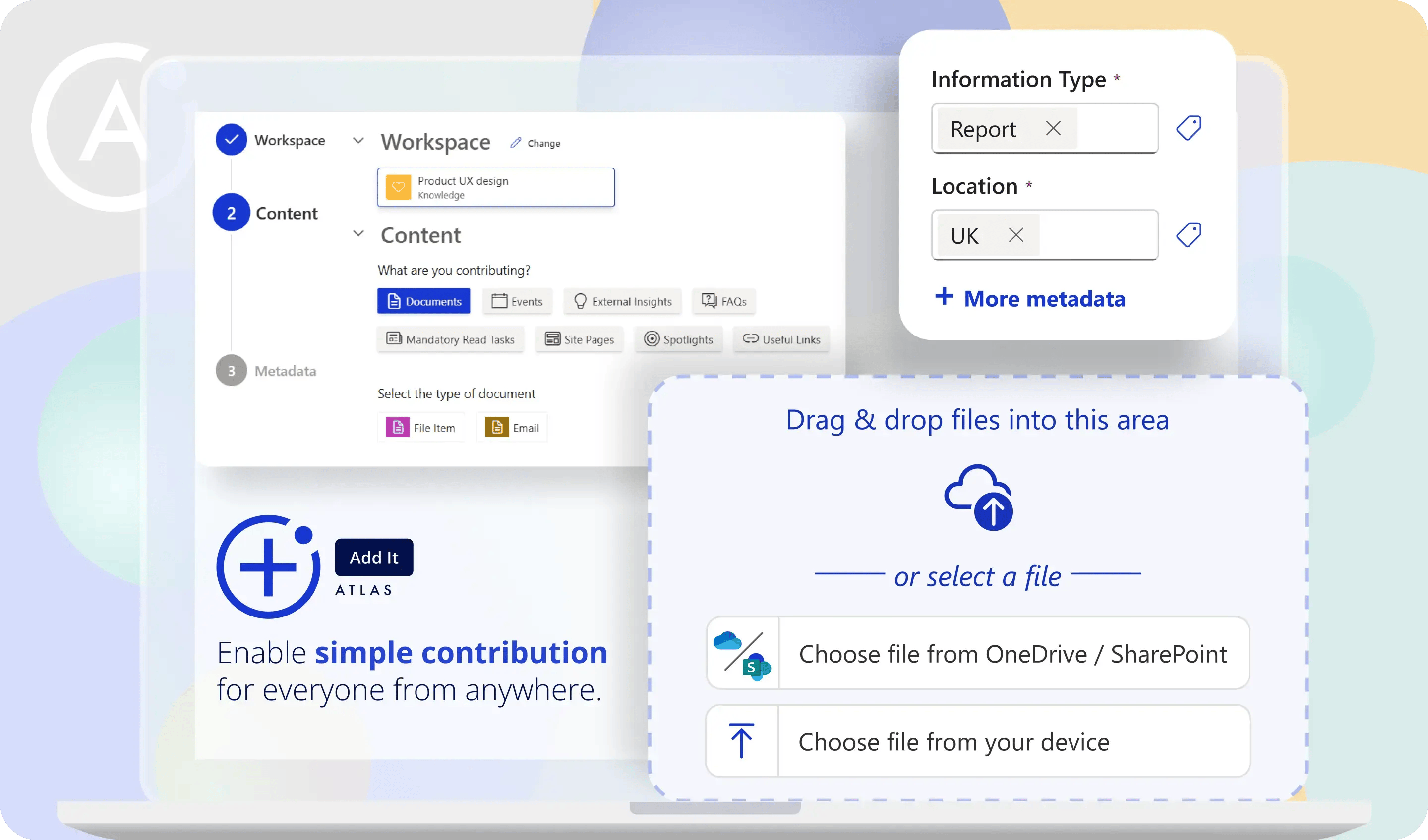Click the Add It label badge
Screen dimensions: 1428x840
pyautogui.click(x=374, y=558)
